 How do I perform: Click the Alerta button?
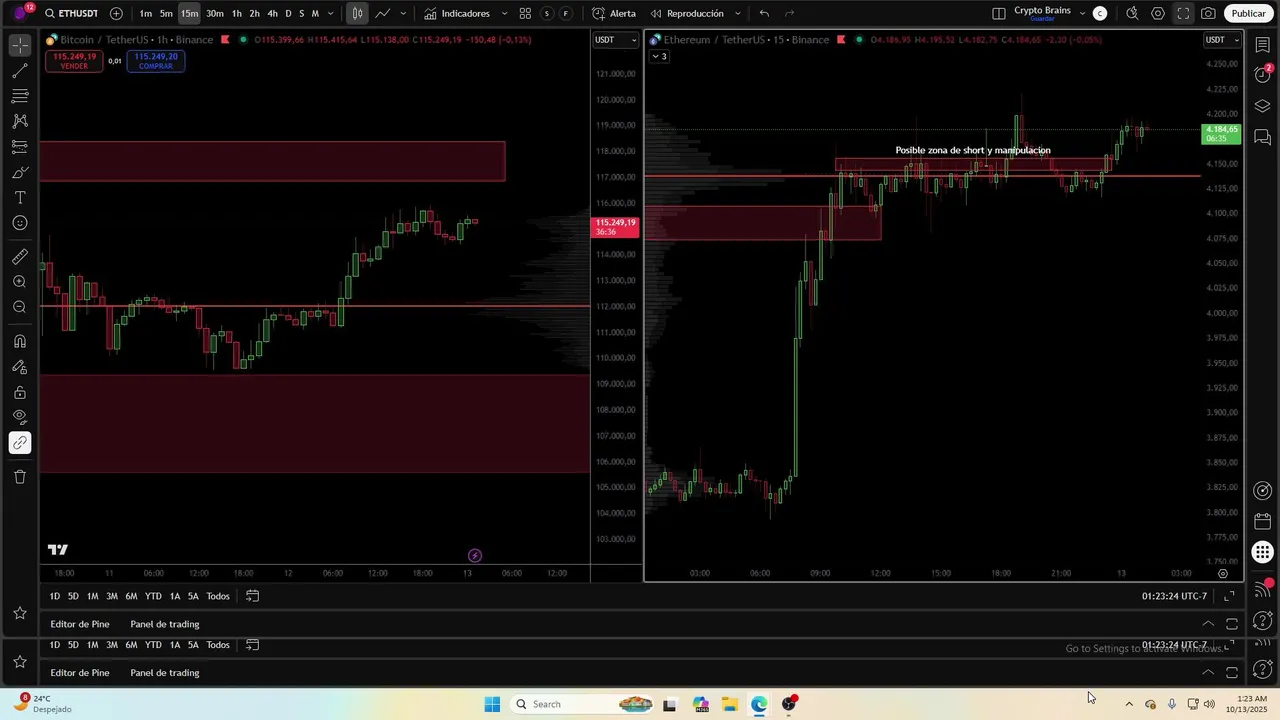pyautogui.click(x=613, y=13)
